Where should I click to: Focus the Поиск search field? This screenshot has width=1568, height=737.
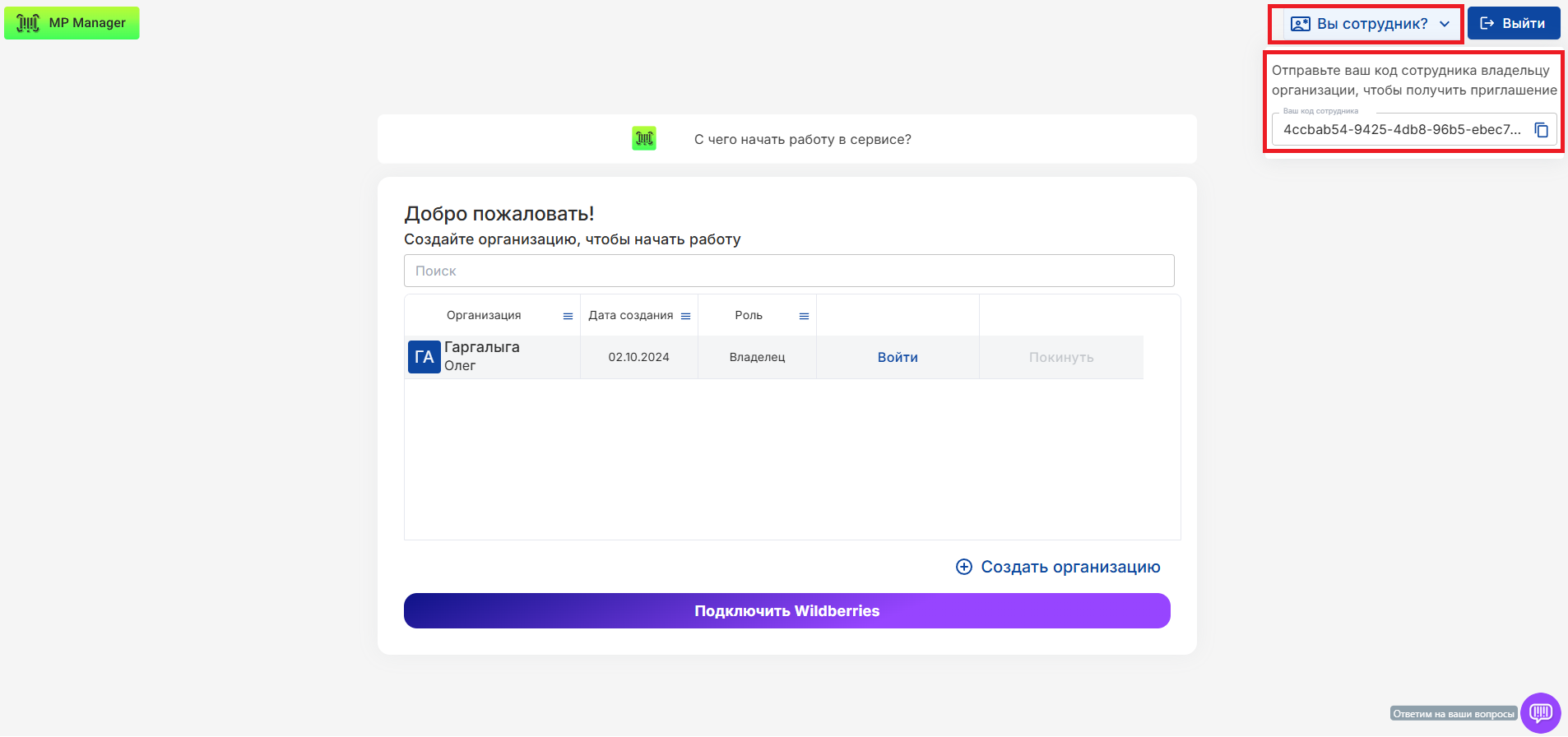pos(788,271)
